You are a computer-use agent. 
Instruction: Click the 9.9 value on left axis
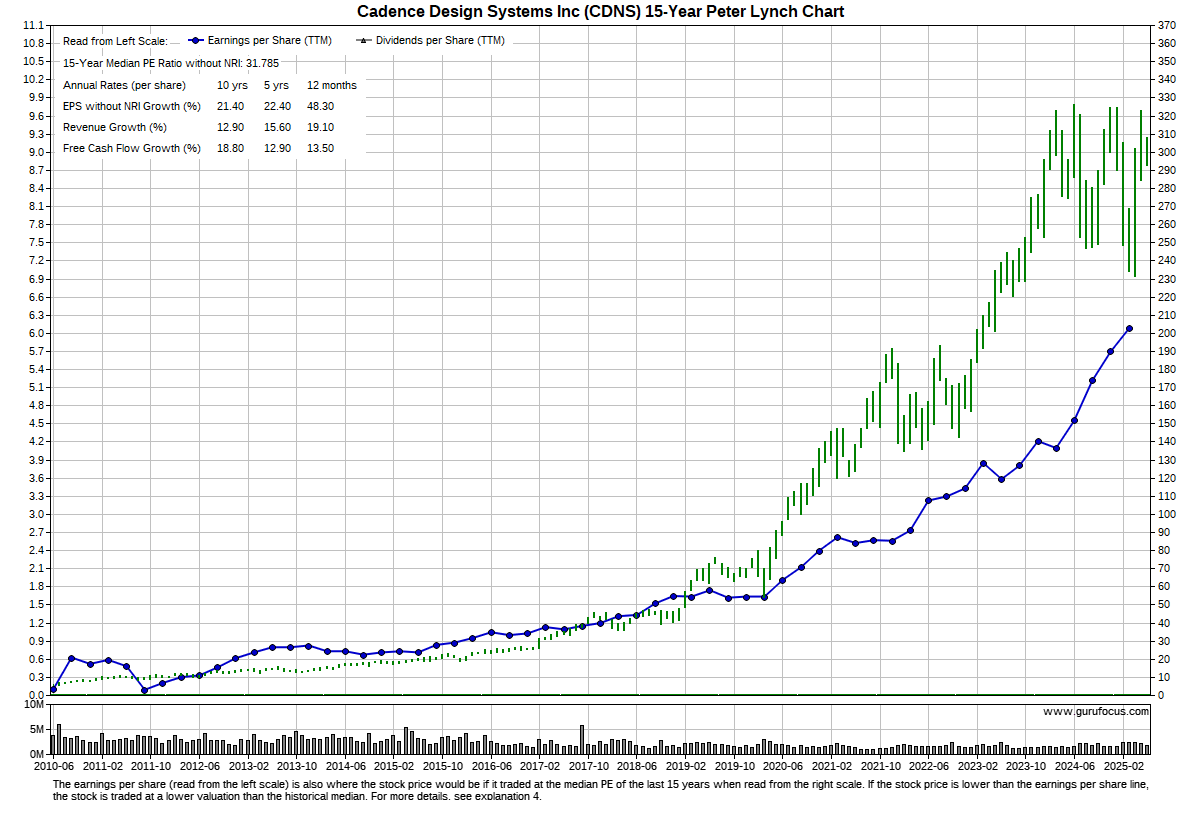pos(37,98)
